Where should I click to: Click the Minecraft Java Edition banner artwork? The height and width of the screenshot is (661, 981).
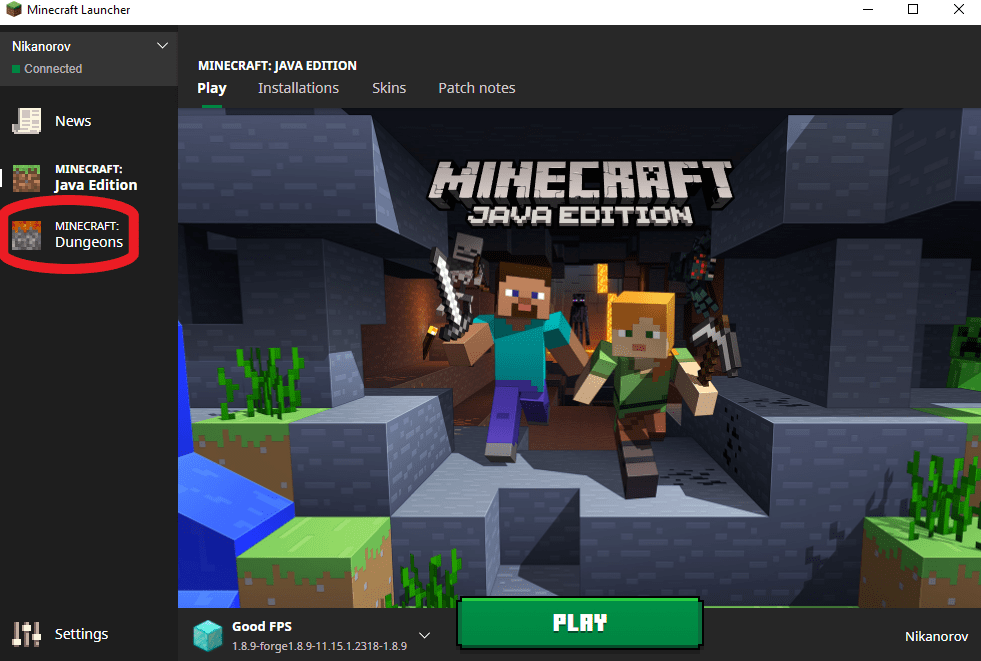579,356
